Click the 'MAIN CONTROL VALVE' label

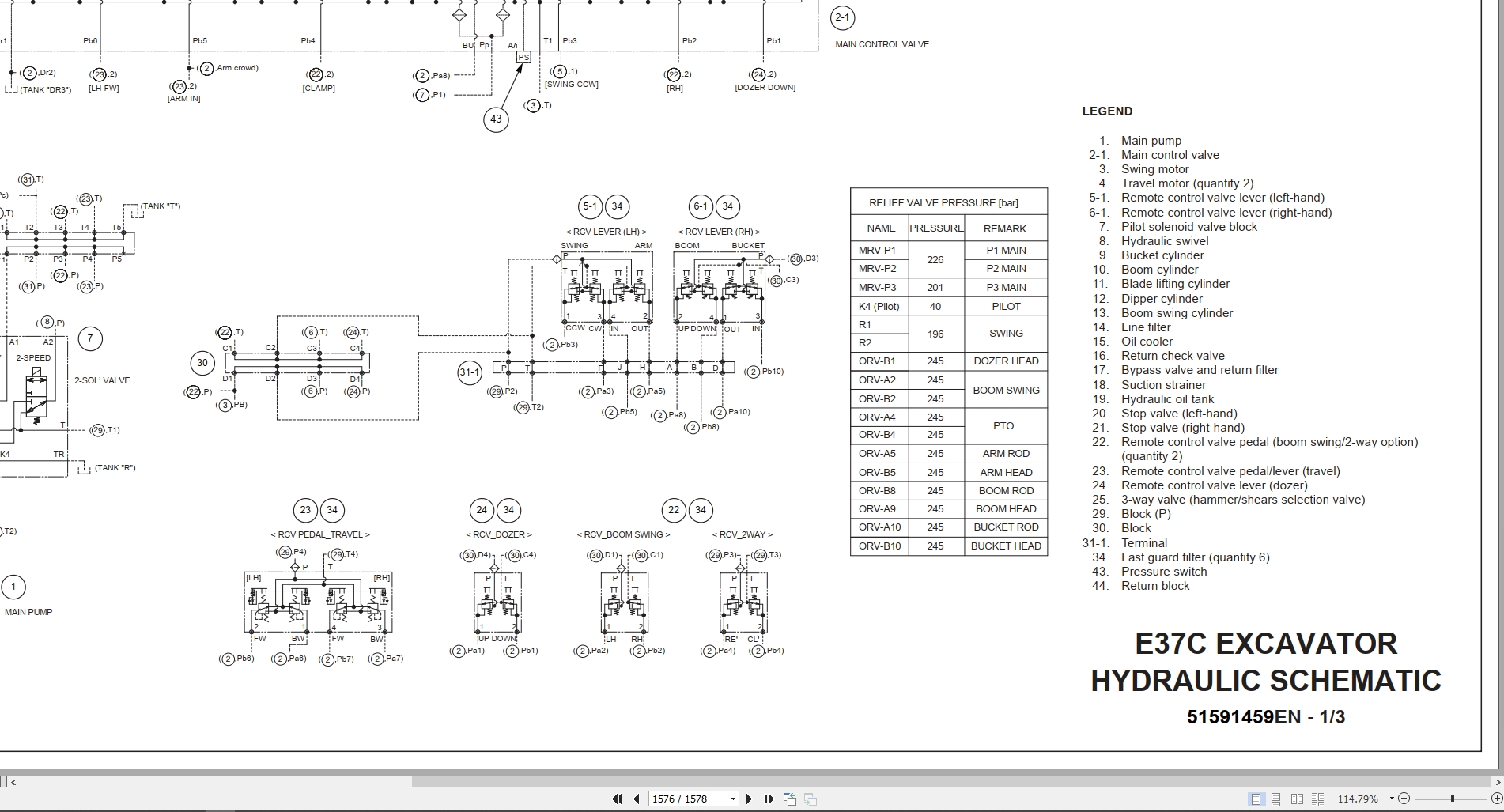pos(882,44)
